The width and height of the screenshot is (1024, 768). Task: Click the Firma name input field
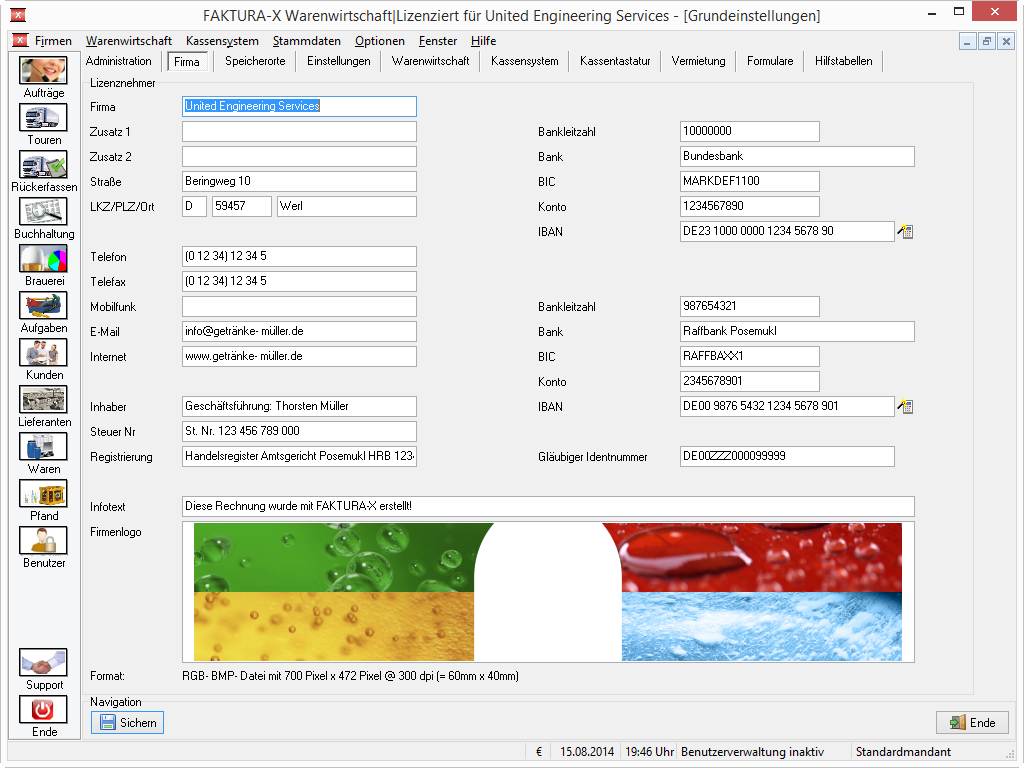coord(299,106)
